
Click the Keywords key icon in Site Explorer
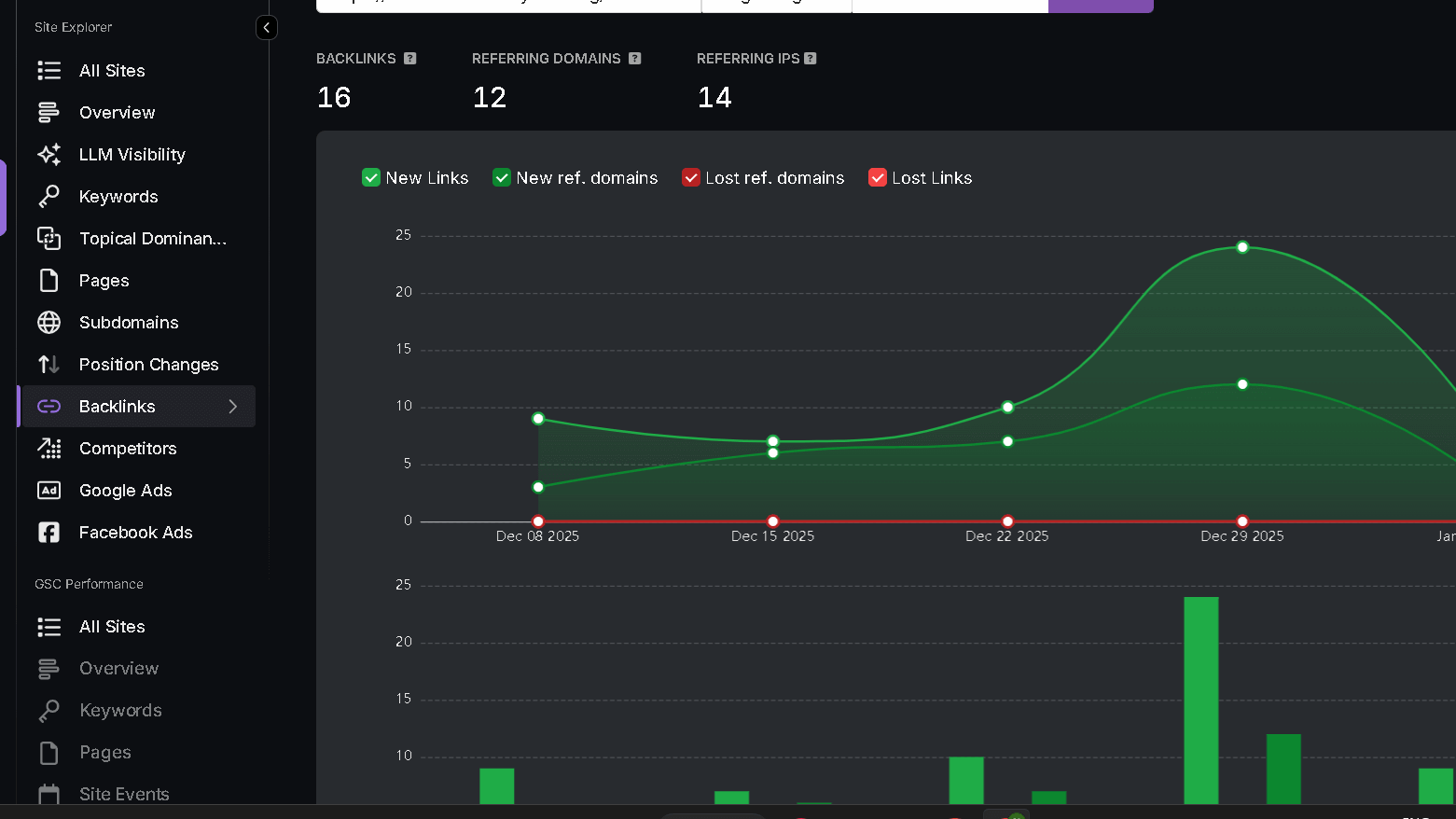coord(49,196)
